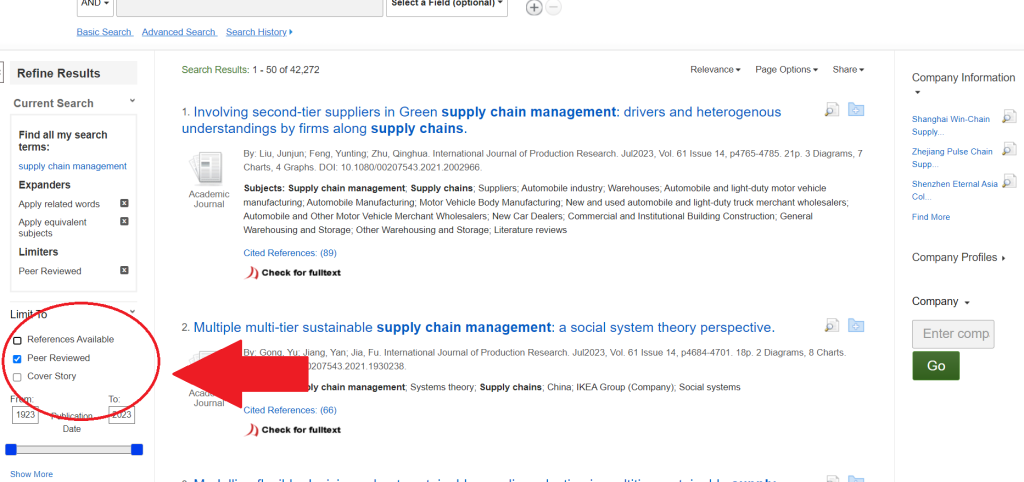Viewport: 1024px width, 482px height.
Task: Click Check for fulltext under result 2
Action: point(293,430)
